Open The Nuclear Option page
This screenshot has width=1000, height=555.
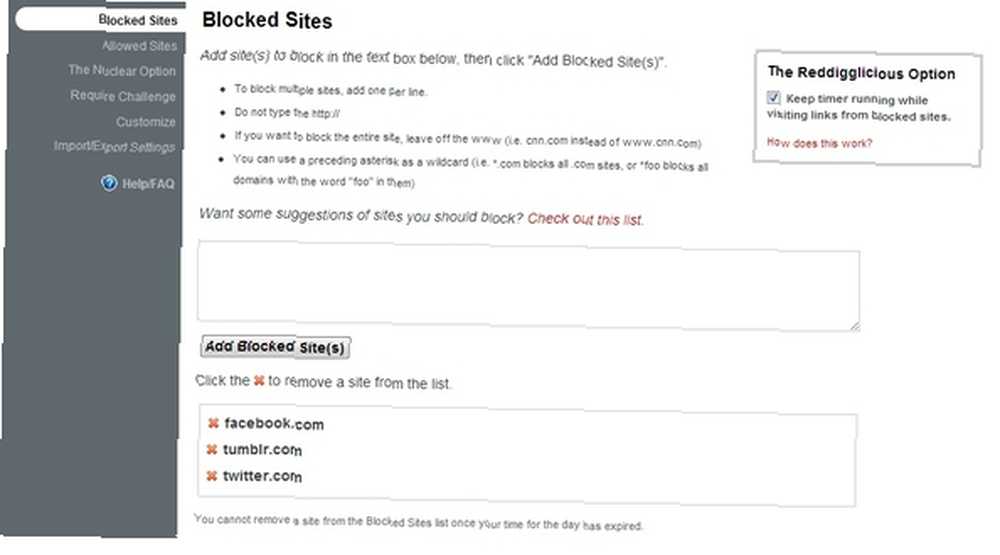pos(122,71)
